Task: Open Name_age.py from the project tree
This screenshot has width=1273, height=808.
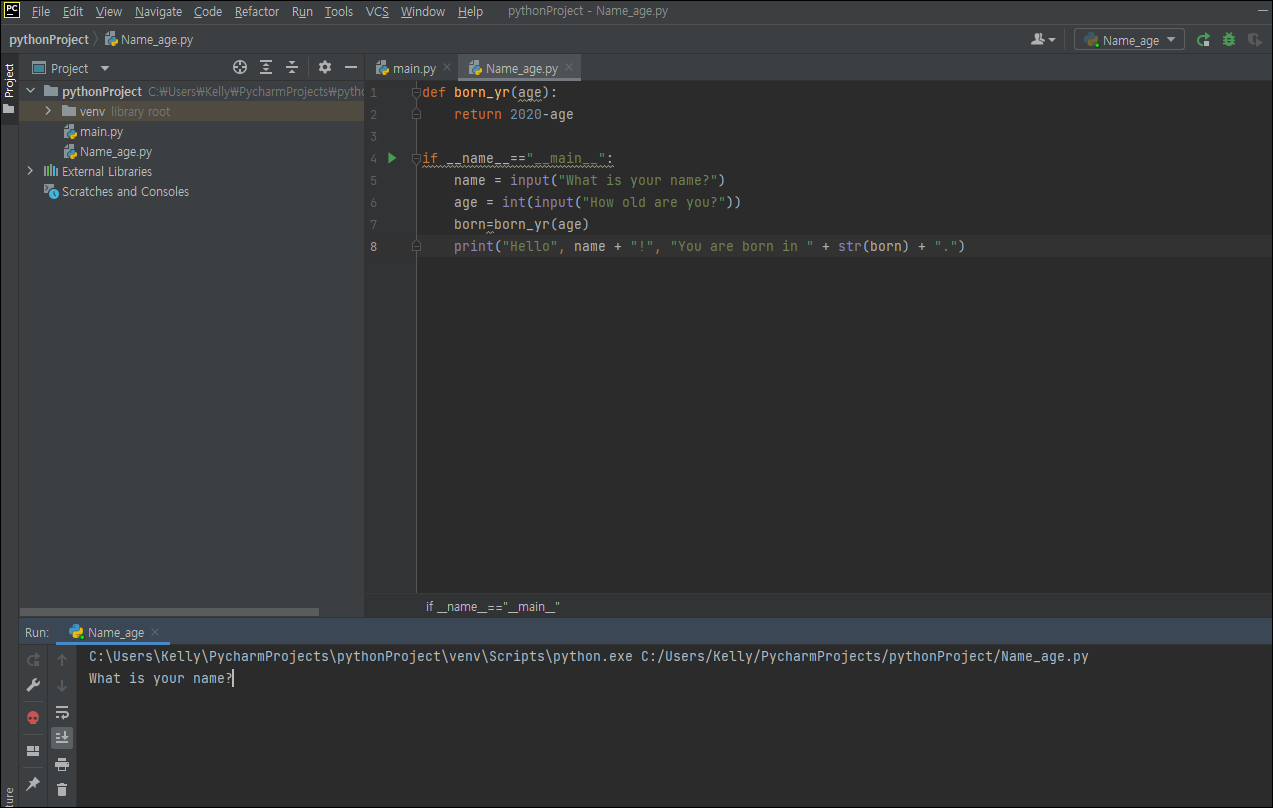Action: point(115,152)
